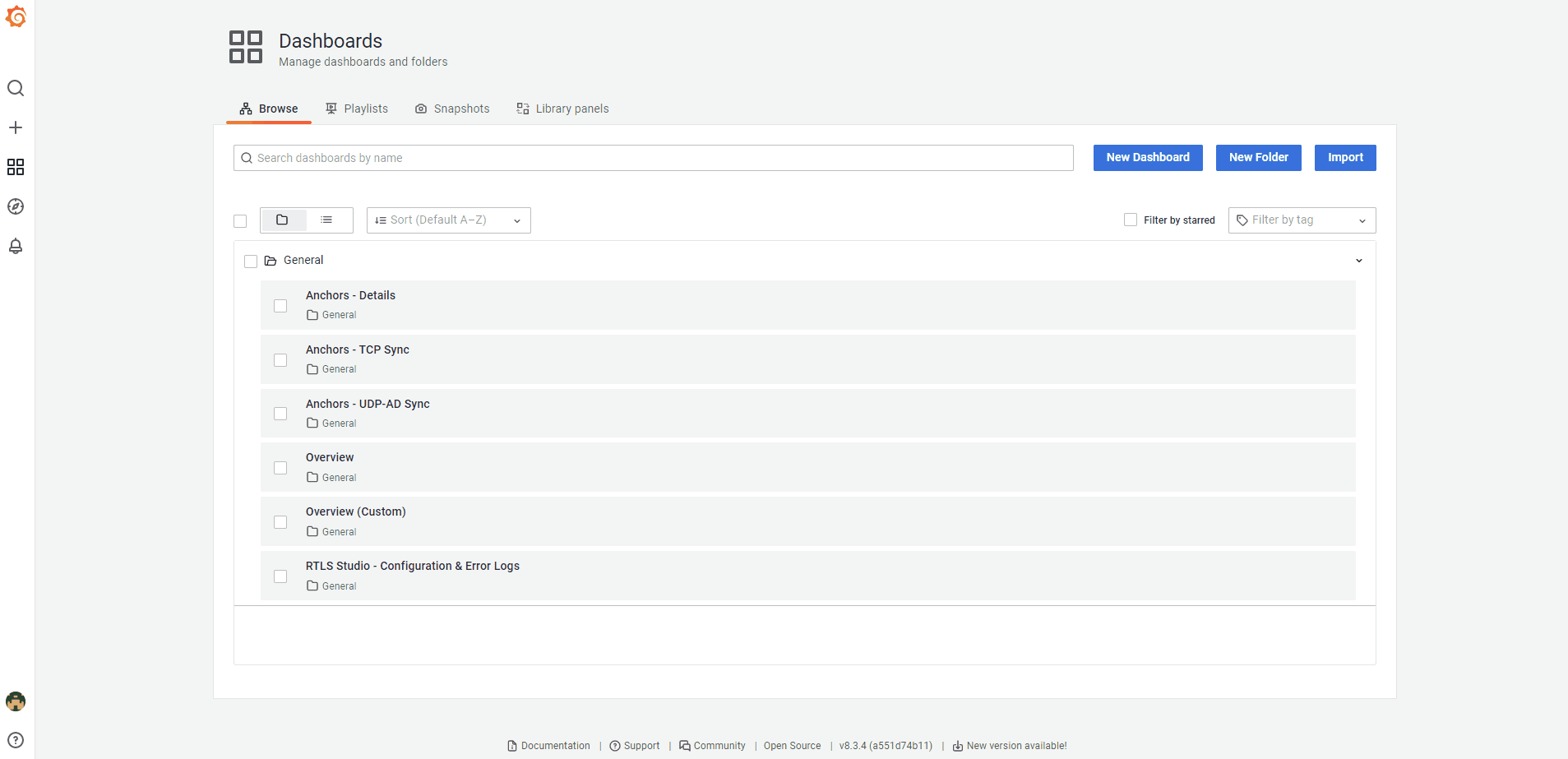Open the Alerting bell icon
This screenshot has height=759, width=1568.
click(16, 246)
